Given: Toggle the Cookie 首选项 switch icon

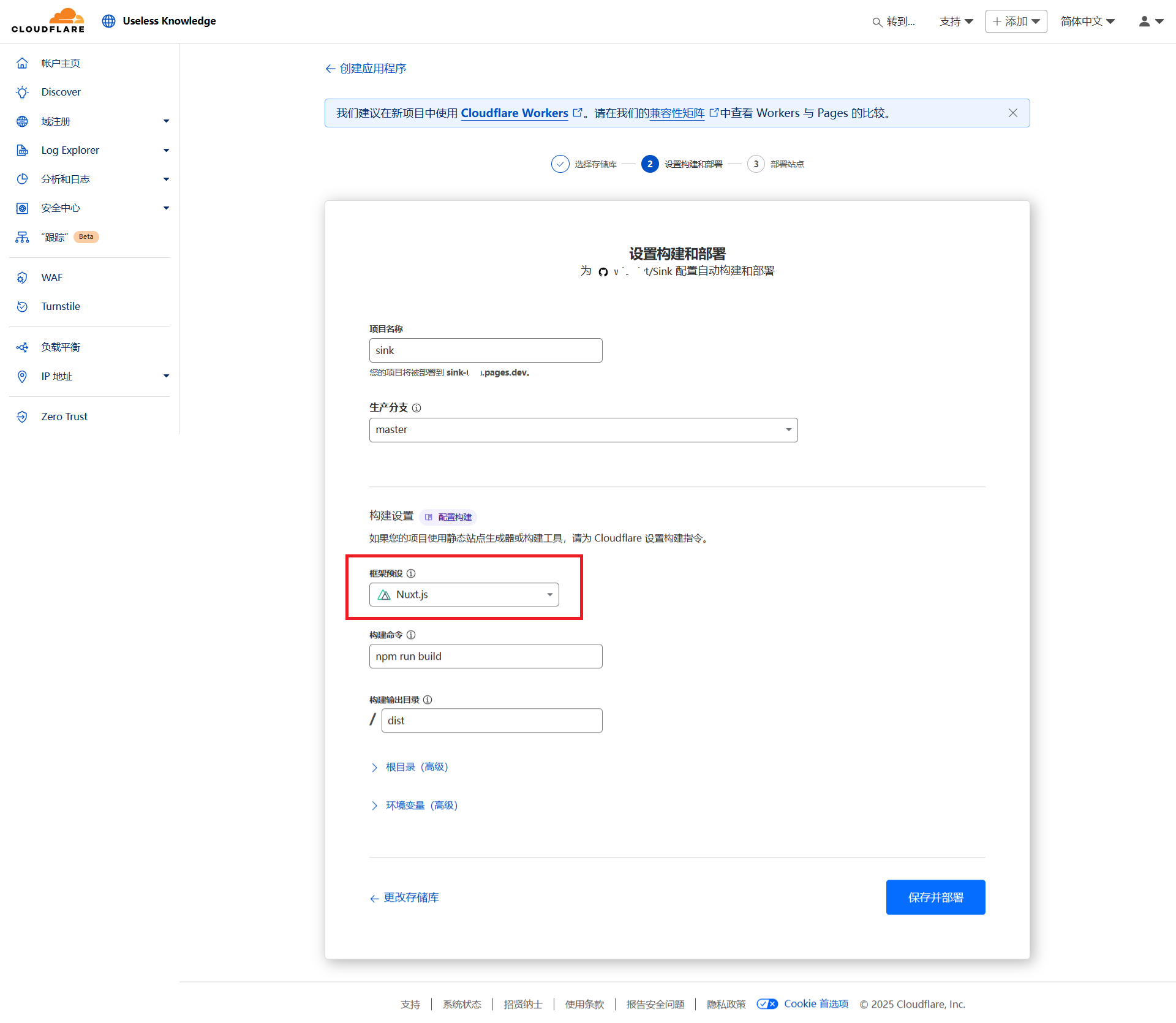Looking at the screenshot, I should point(767,1004).
